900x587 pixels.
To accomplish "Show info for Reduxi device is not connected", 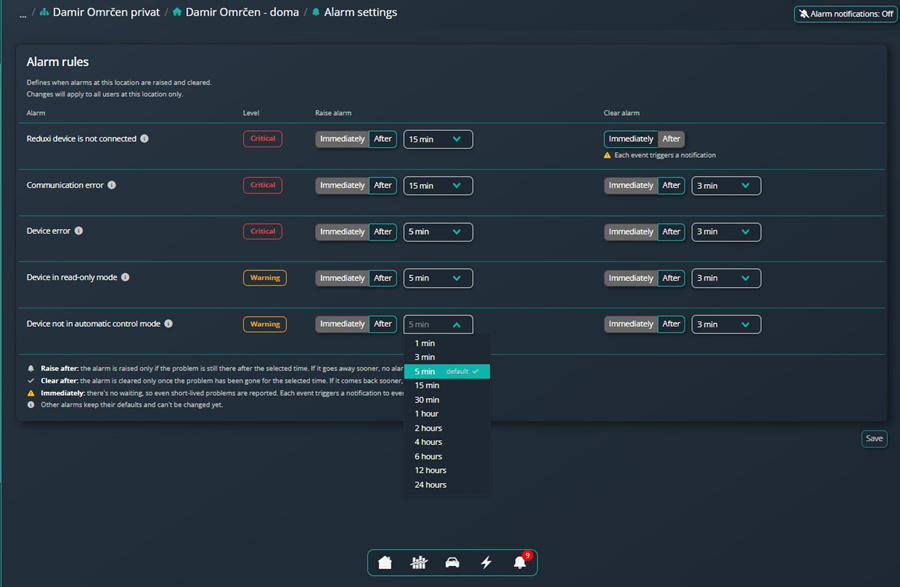I will point(145,138).
